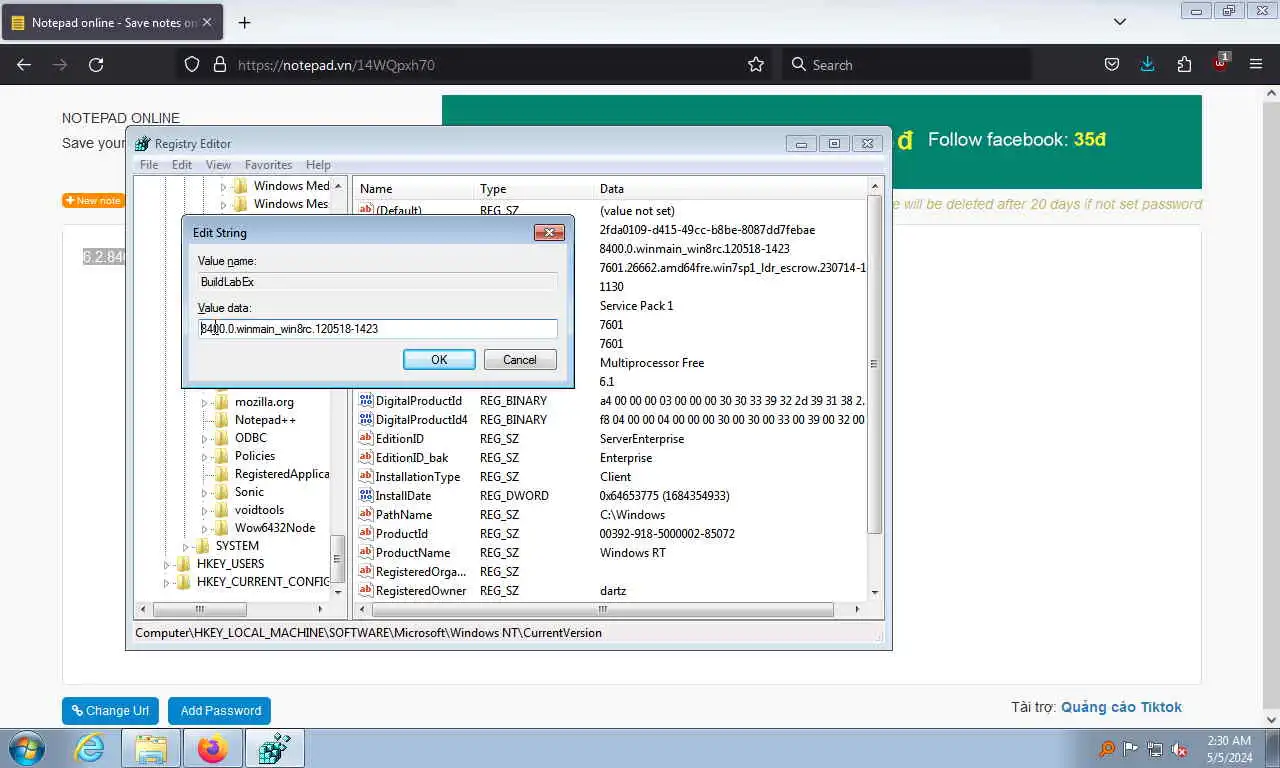This screenshot has height=768, width=1280.
Task: Open the extensions puzzle icon
Action: (x=1184, y=64)
